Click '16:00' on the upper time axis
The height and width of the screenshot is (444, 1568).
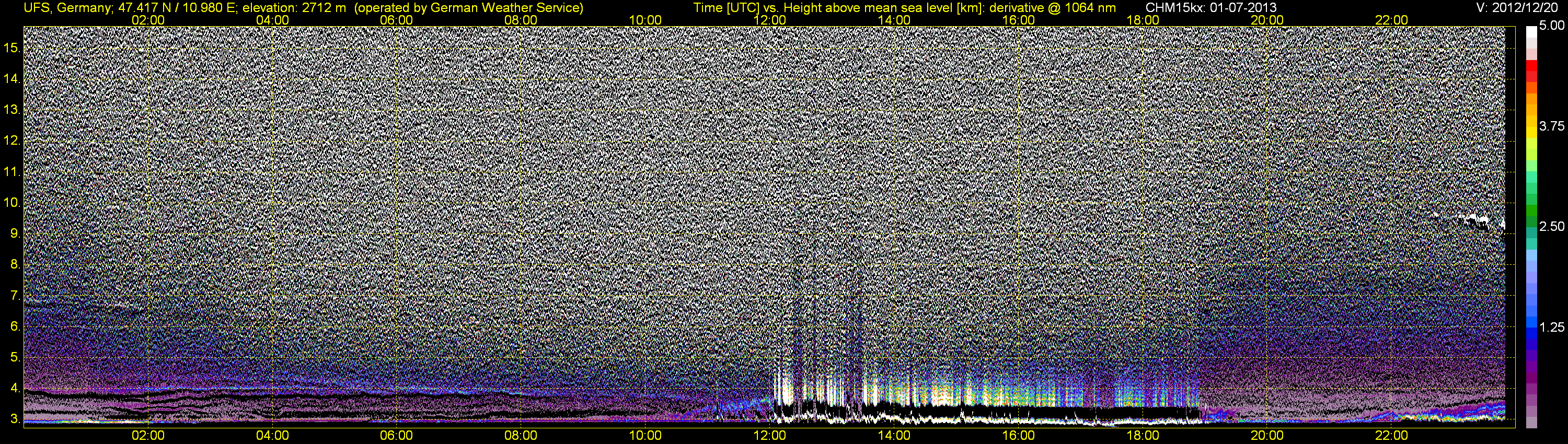pos(1018,20)
